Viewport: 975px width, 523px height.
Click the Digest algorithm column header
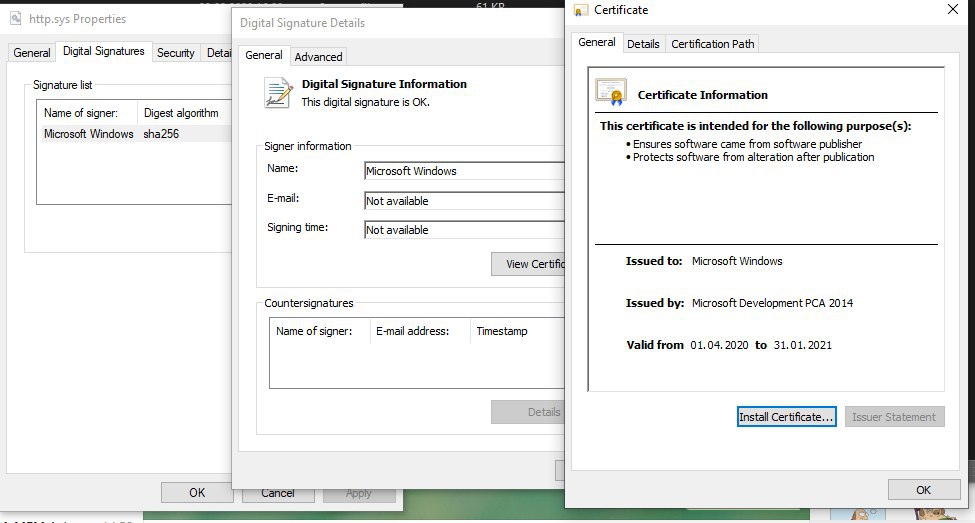[185, 113]
